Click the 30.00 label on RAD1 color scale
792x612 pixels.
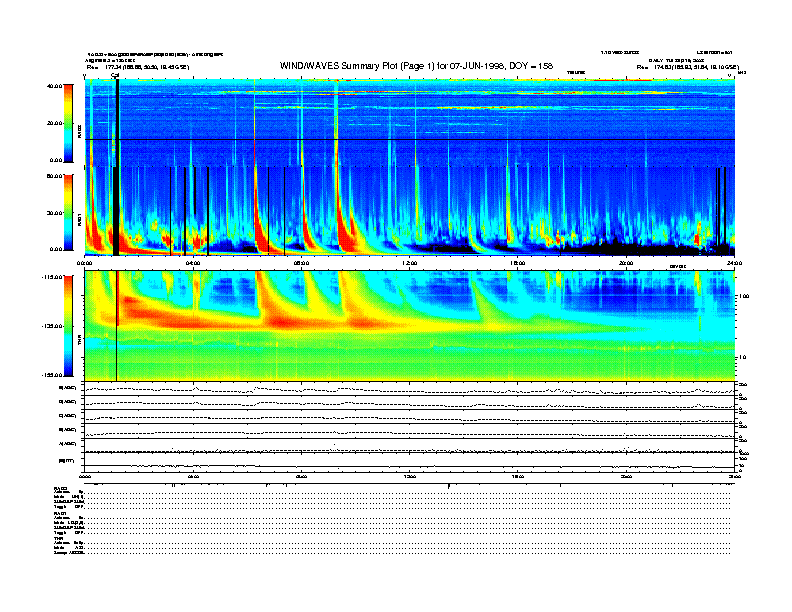coord(54,213)
